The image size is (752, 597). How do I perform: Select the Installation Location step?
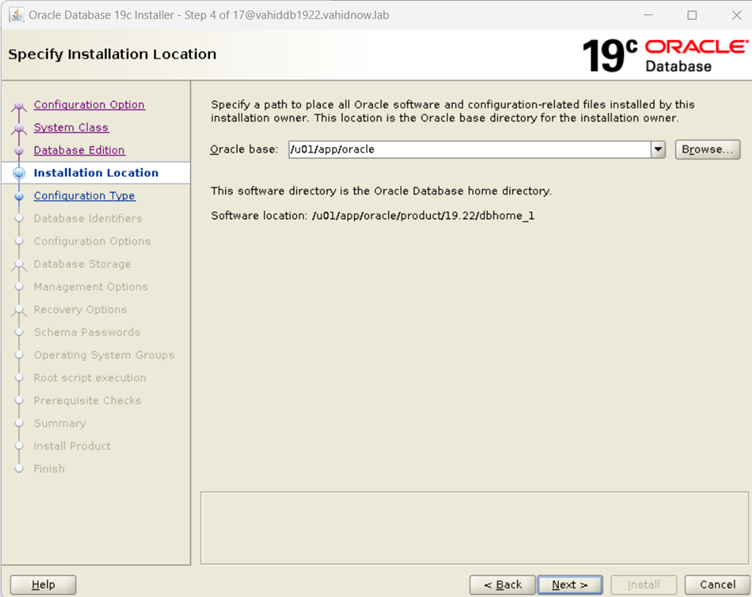click(96, 173)
